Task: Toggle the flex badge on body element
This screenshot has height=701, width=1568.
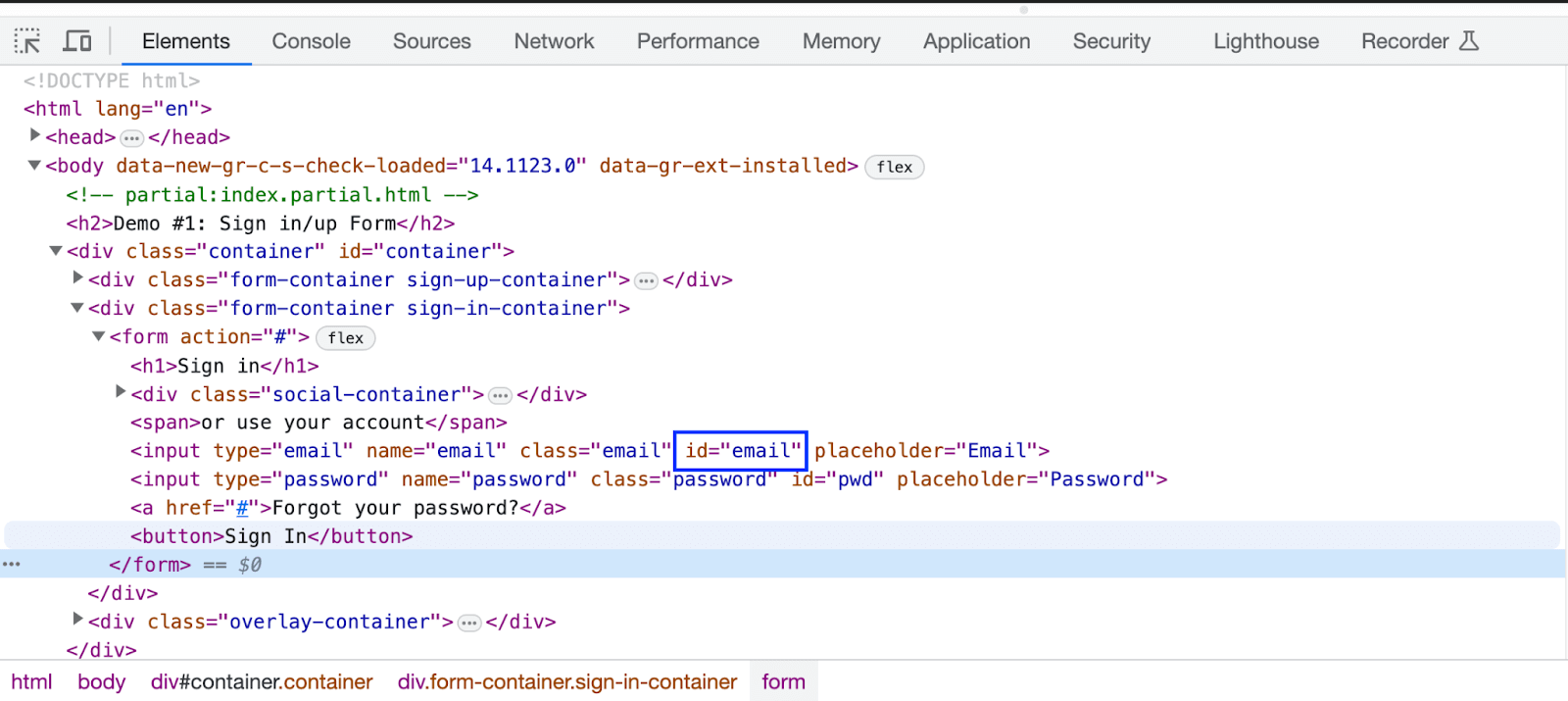Action: 895,167
